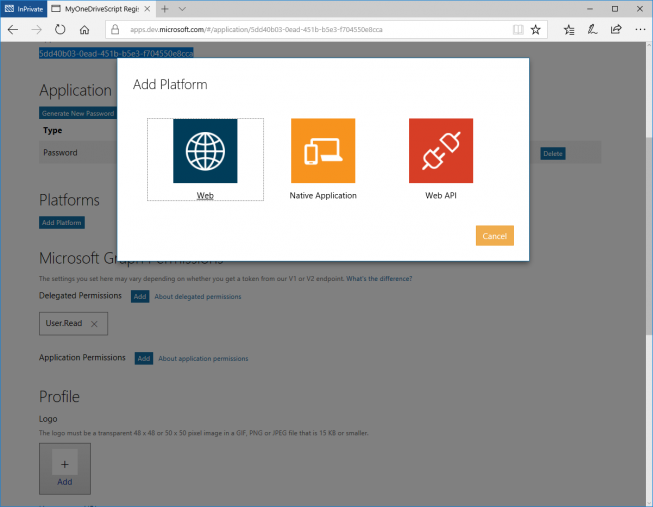Click the Platforms heading
The width and height of the screenshot is (653, 507).
point(69,200)
